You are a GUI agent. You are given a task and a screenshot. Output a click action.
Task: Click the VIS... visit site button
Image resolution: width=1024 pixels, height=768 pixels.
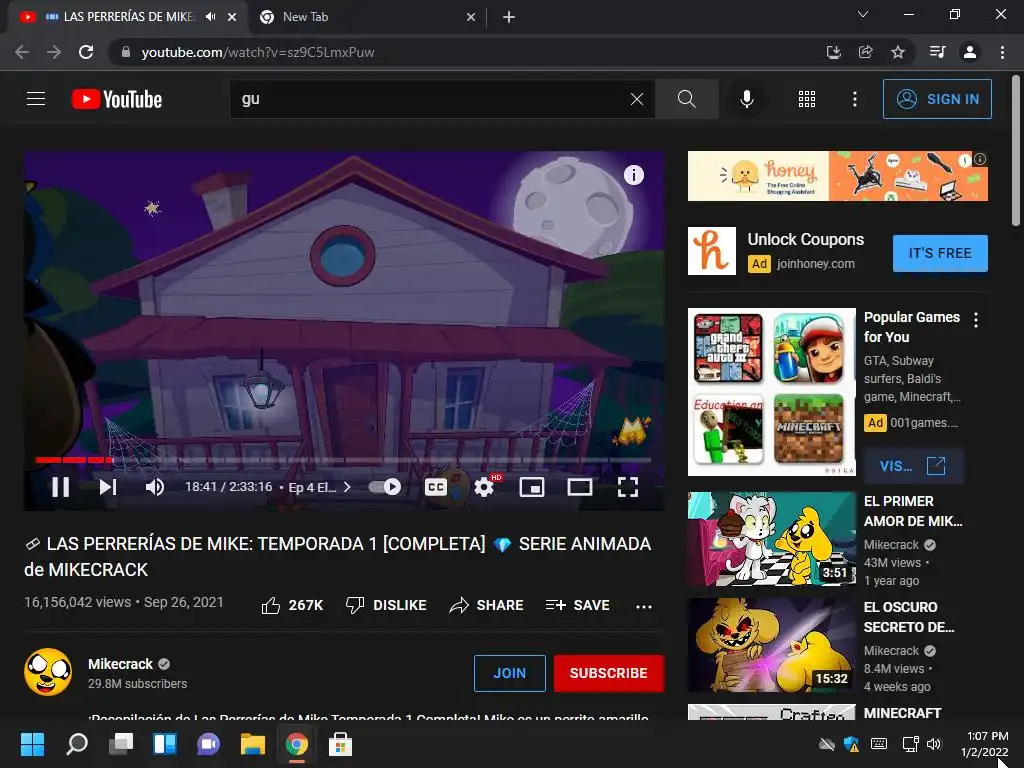point(913,466)
